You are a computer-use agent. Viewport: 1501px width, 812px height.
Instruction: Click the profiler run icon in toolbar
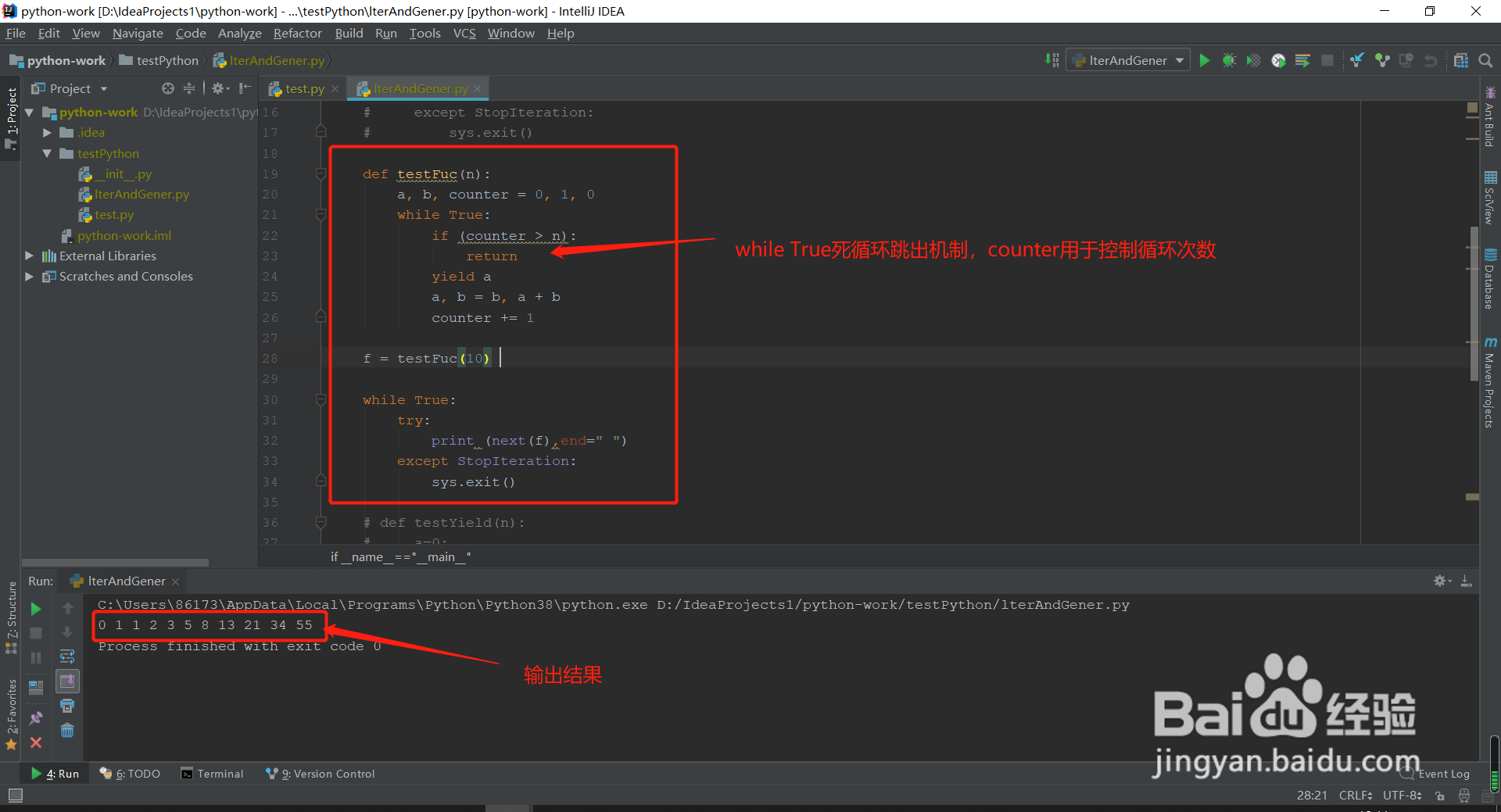click(1278, 60)
